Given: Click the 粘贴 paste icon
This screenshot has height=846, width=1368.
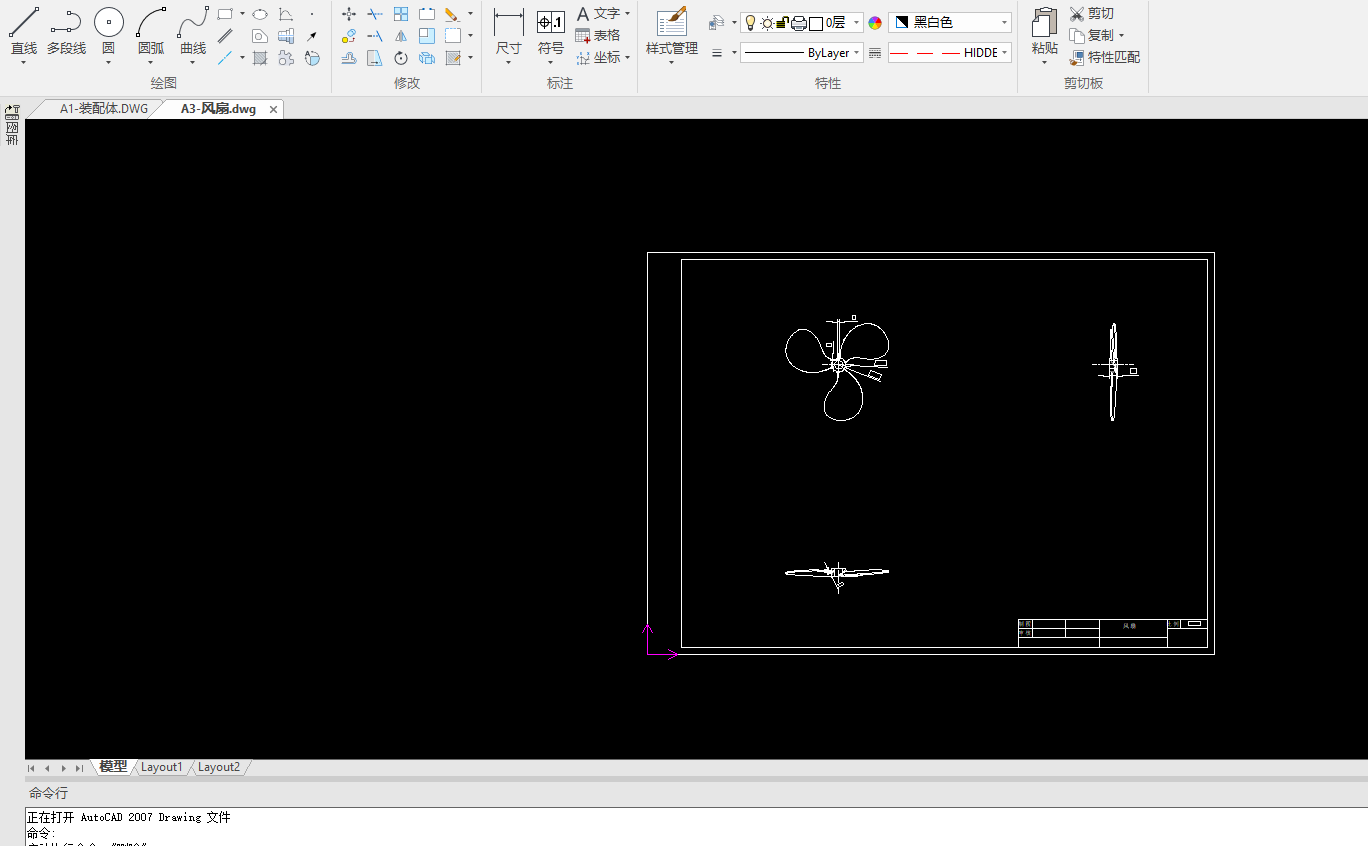Looking at the screenshot, I should pos(1044,24).
